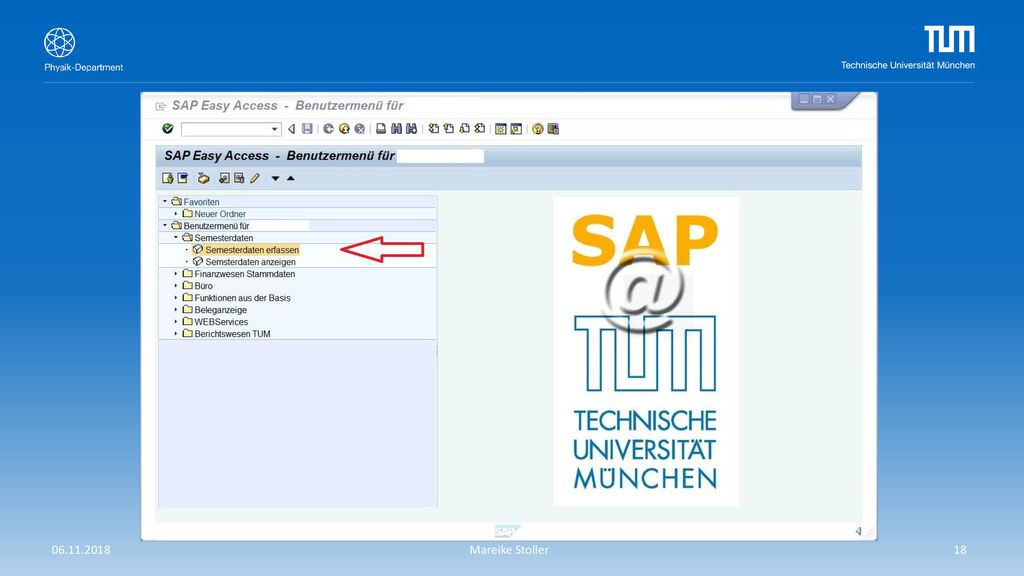1024x576 pixels.
Task: Collapse the Favoriten tree node
Action: pyautogui.click(x=165, y=202)
